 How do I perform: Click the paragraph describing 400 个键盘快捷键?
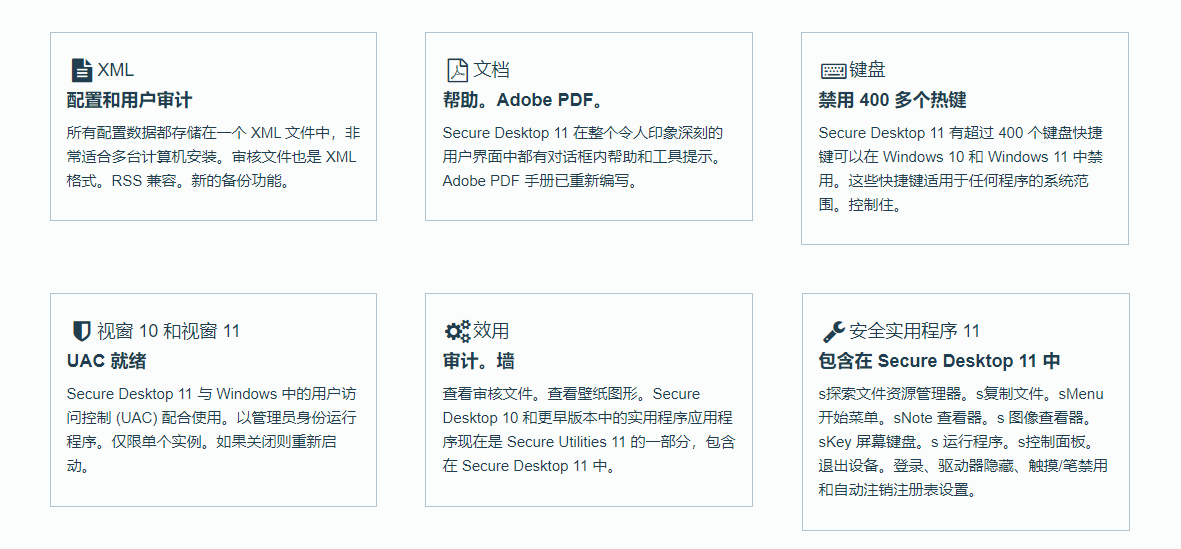pos(961,169)
